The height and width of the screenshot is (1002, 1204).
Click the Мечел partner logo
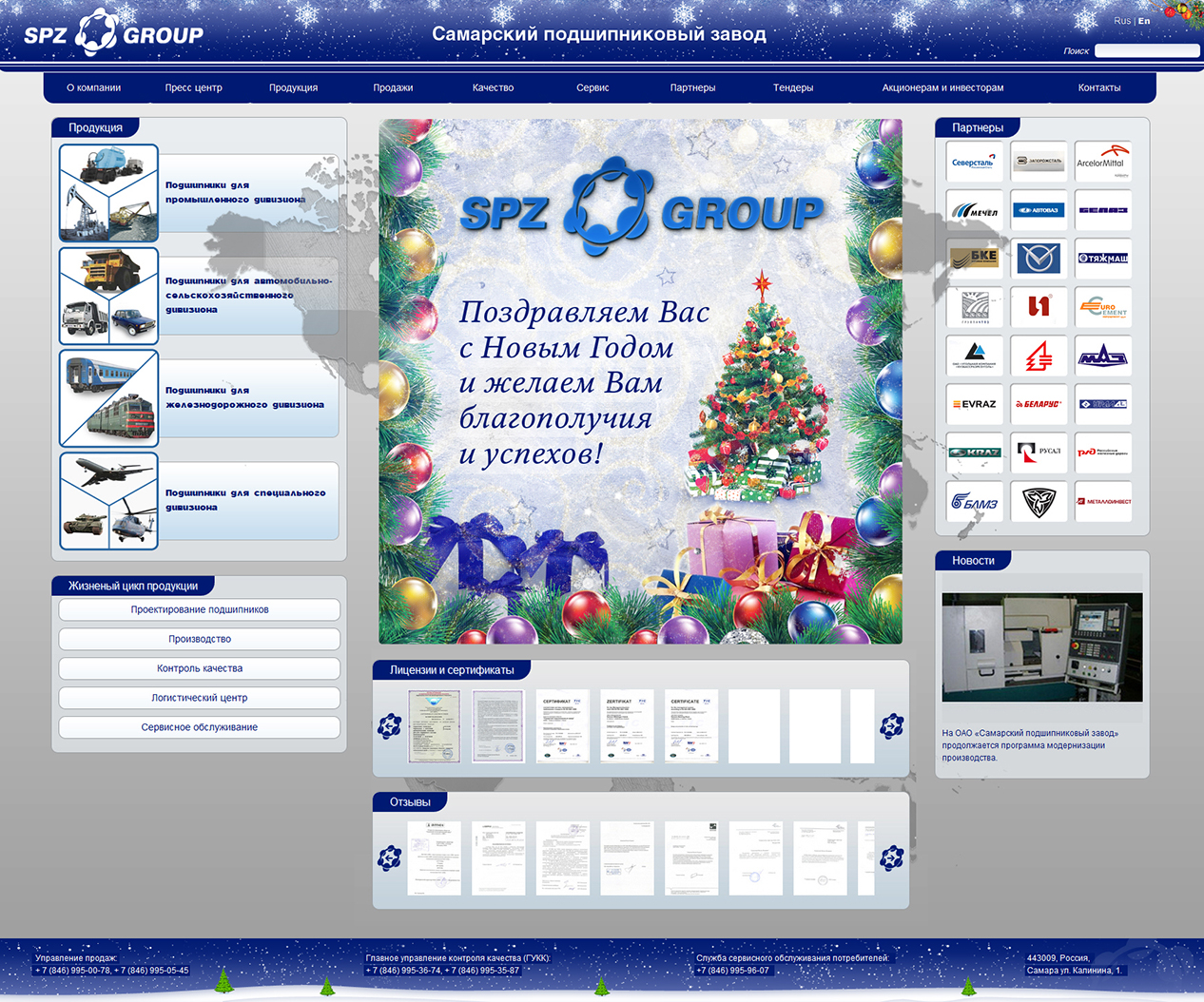[x=974, y=210]
